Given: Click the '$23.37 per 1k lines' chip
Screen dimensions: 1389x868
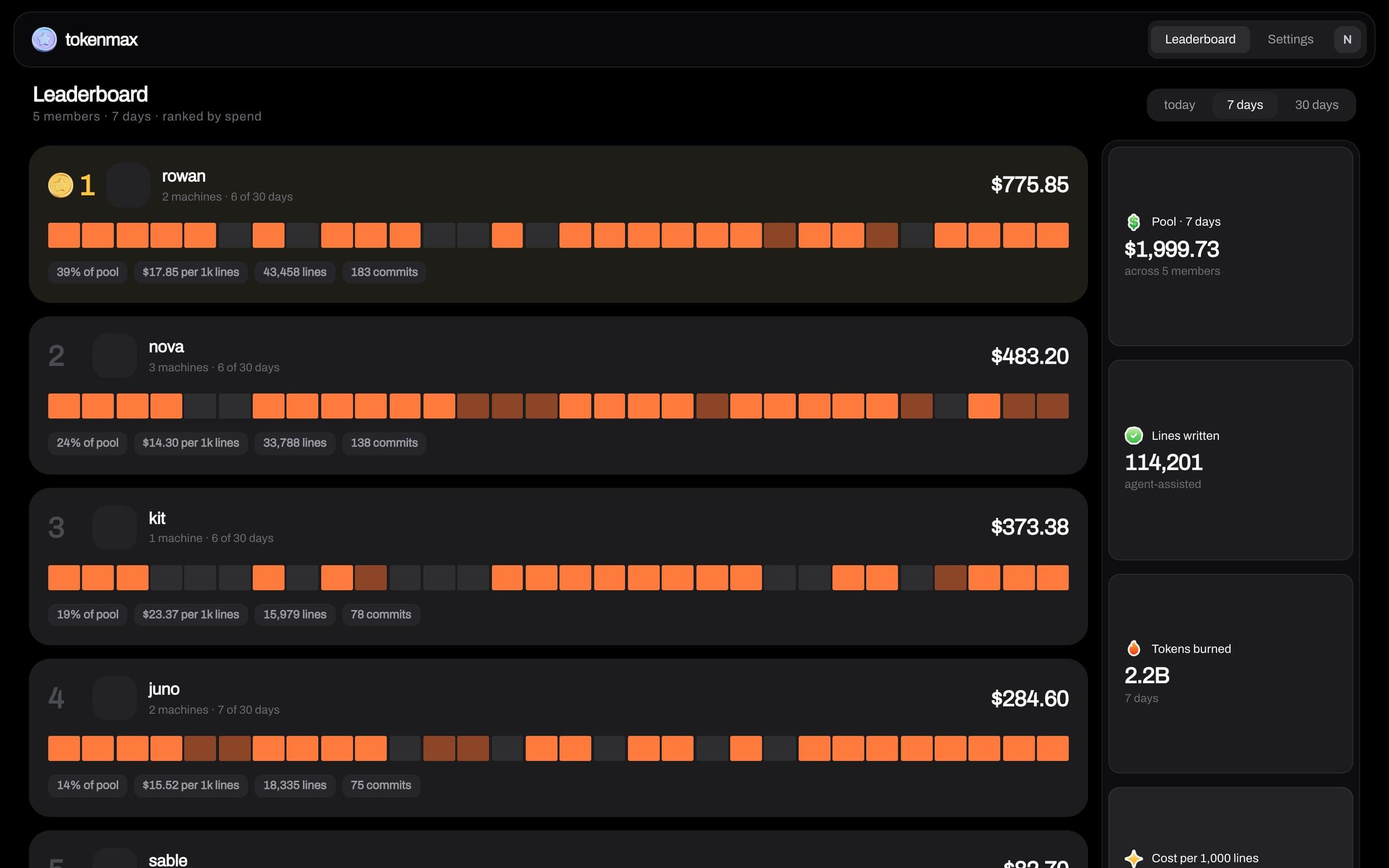Looking at the screenshot, I should (190, 614).
